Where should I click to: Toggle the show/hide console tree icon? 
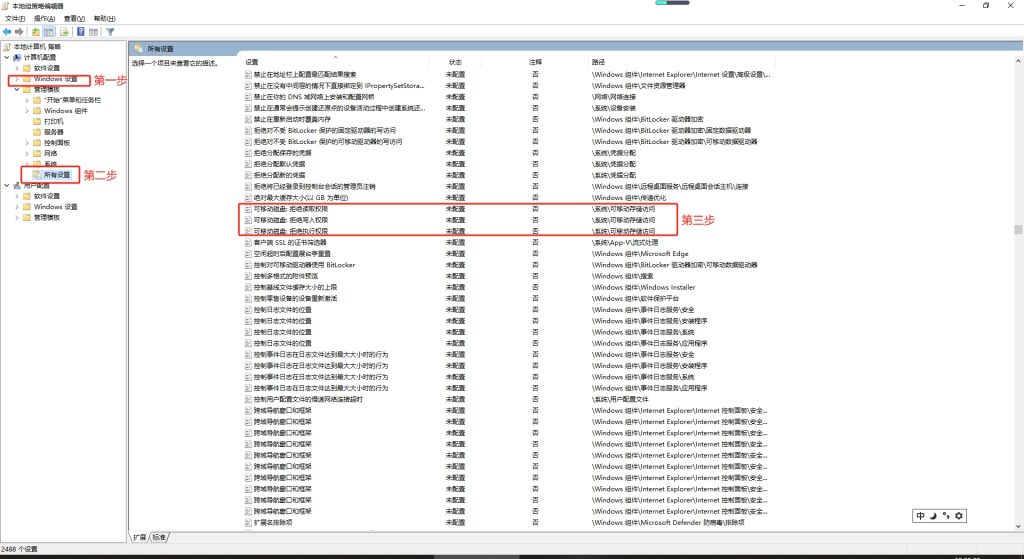pos(48,31)
